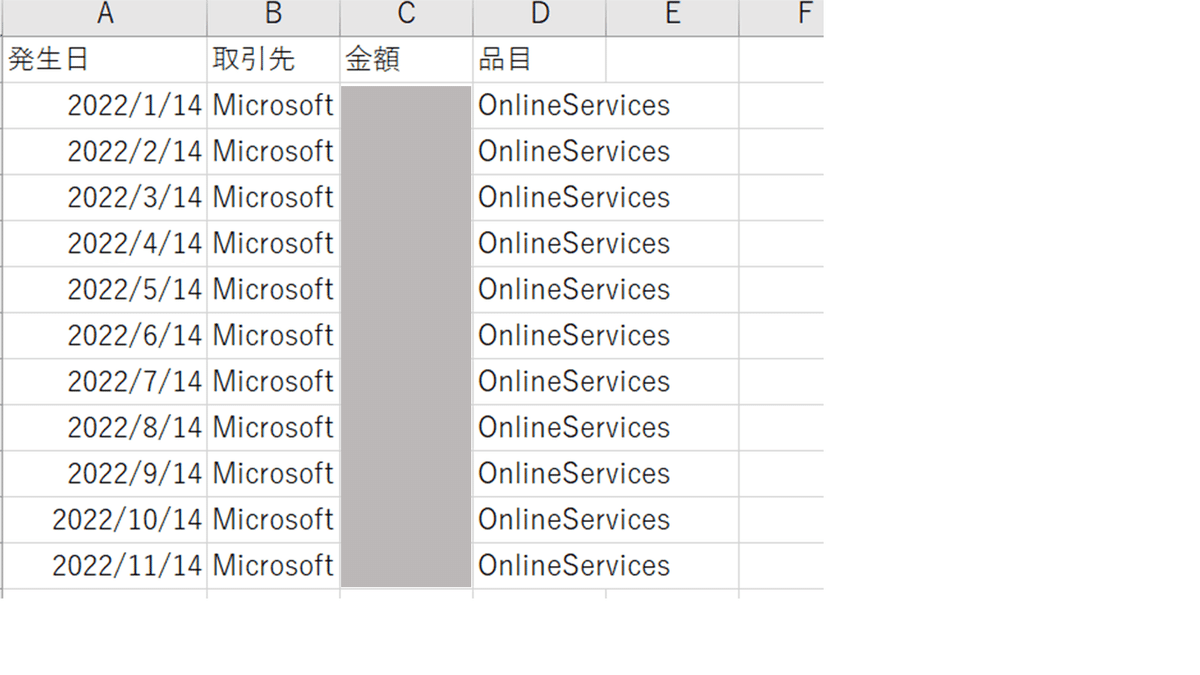Select OnlineServices in the 2022/10/14 row
The width and height of the screenshot is (1200, 675).
coord(574,520)
